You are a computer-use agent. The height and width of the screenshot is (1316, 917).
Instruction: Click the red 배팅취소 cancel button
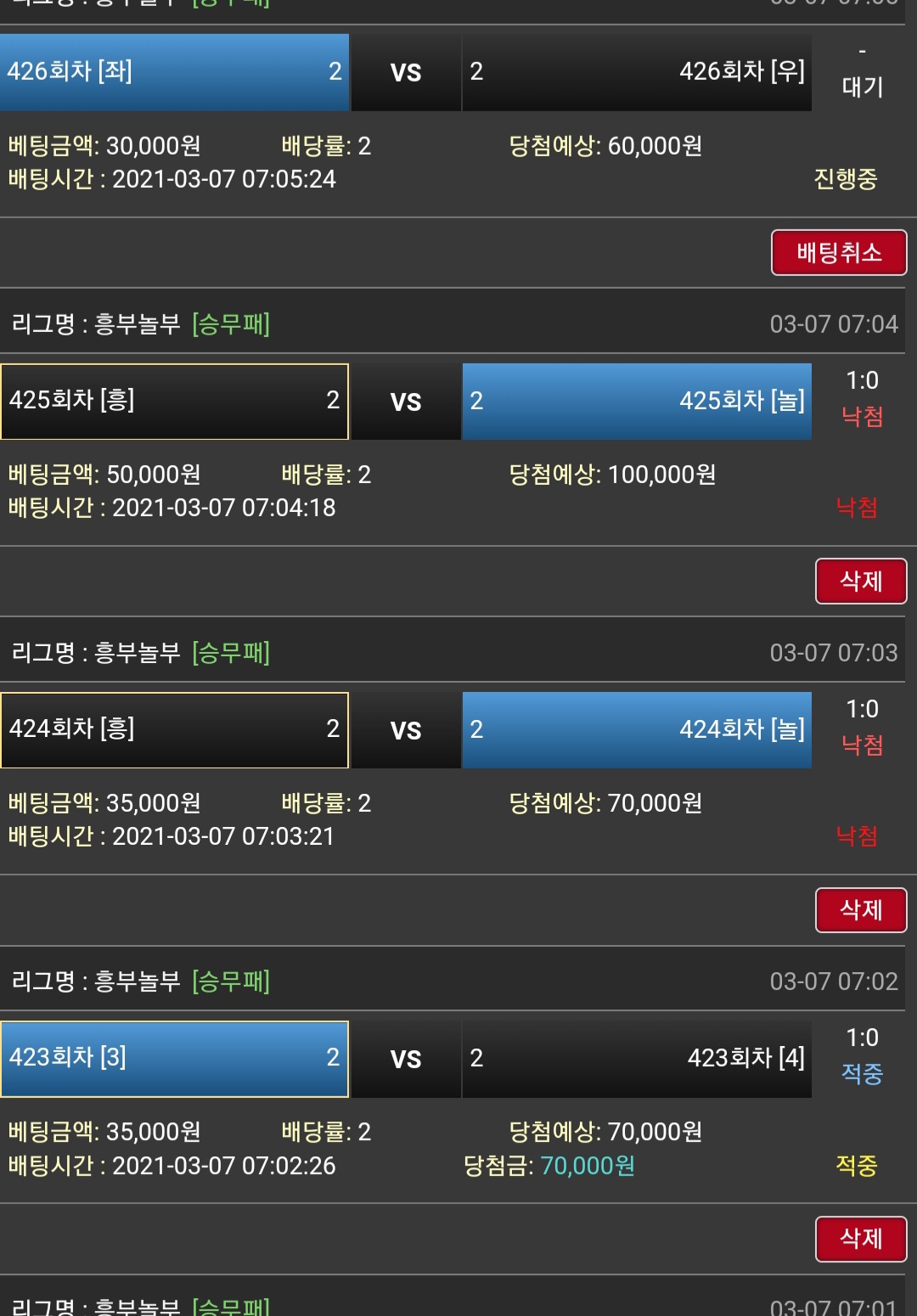pyautogui.click(x=838, y=253)
